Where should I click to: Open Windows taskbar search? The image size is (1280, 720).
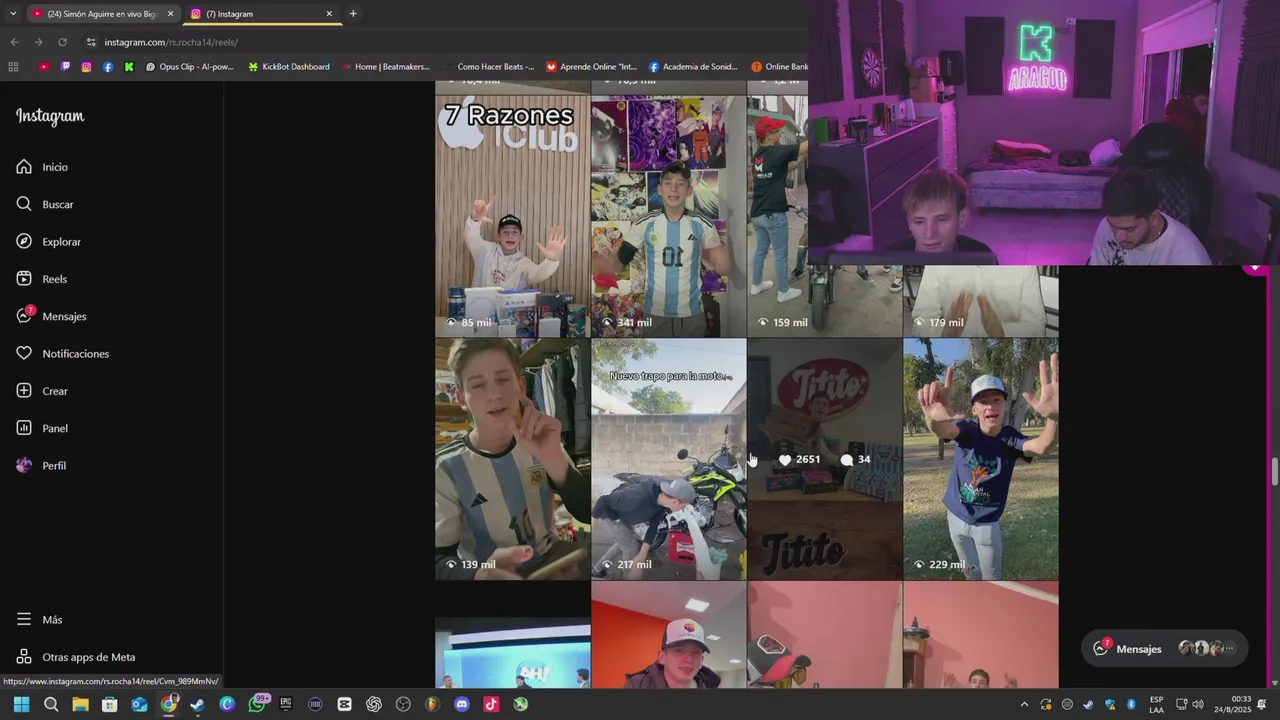(x=51, y=704)
